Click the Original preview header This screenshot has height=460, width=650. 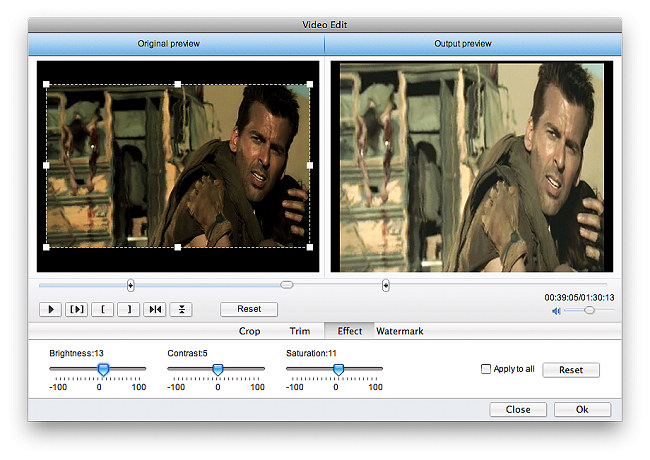click(x=168, y=44)
